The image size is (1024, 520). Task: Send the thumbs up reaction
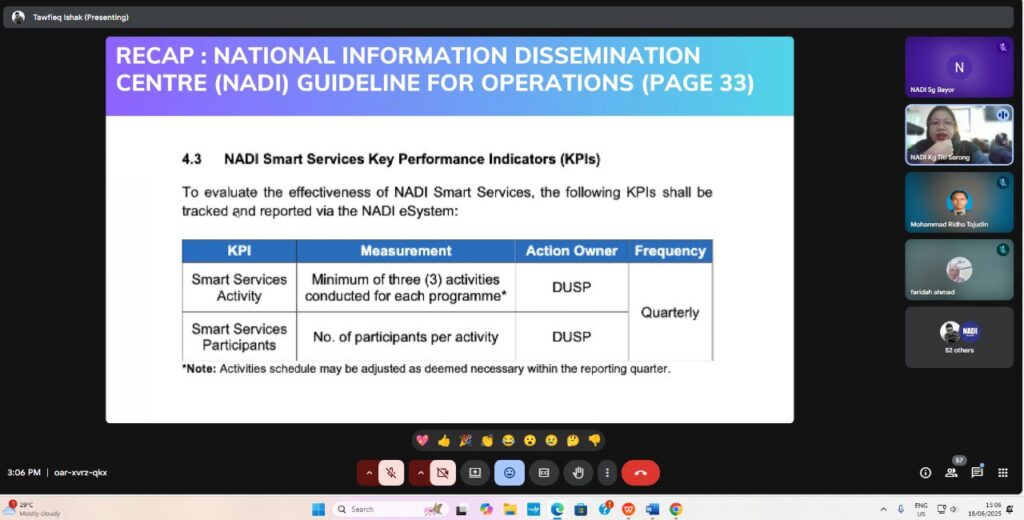point(444,440)
